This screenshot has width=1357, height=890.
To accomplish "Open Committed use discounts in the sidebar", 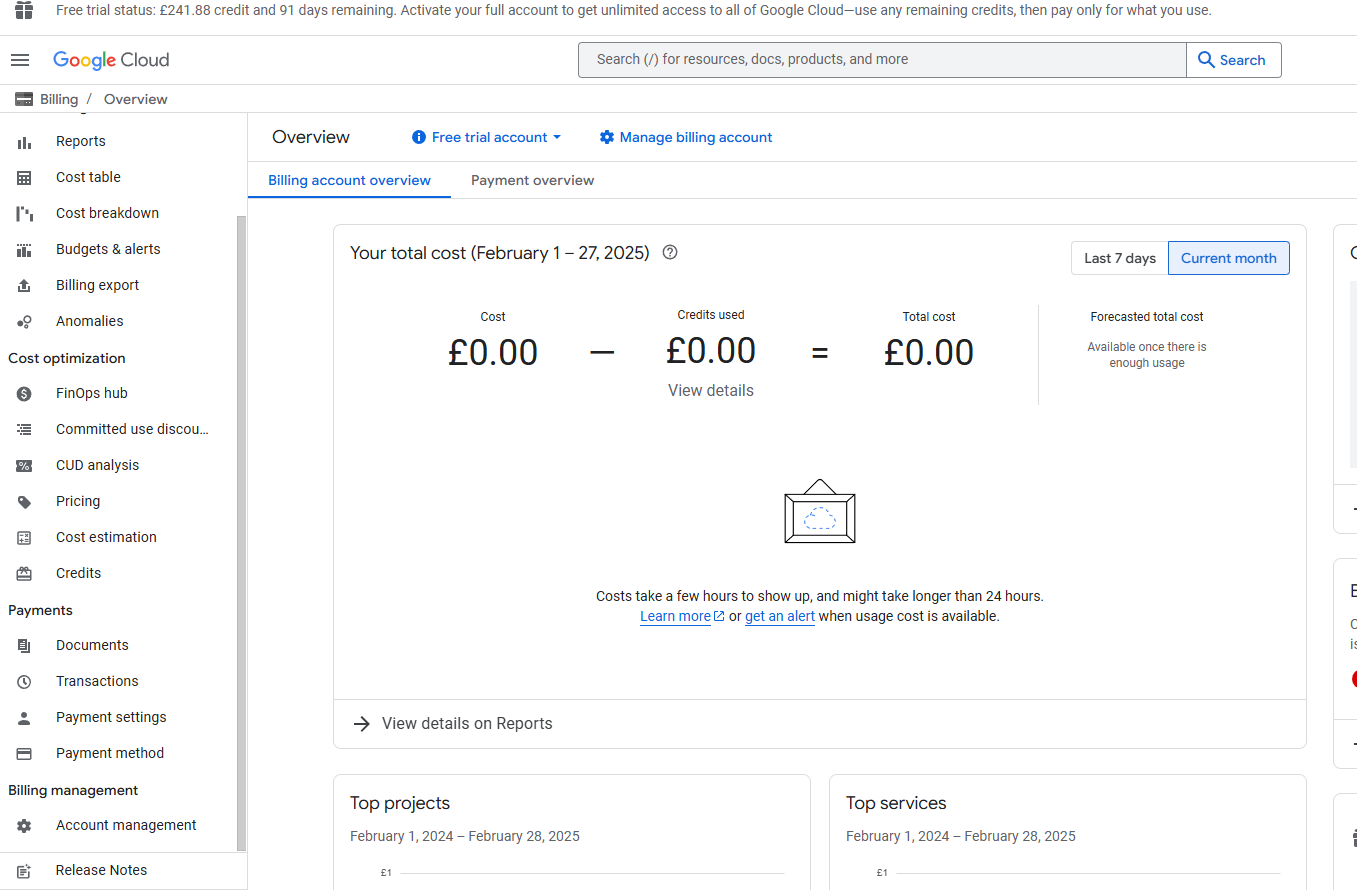I will click(x=132, y=430).
